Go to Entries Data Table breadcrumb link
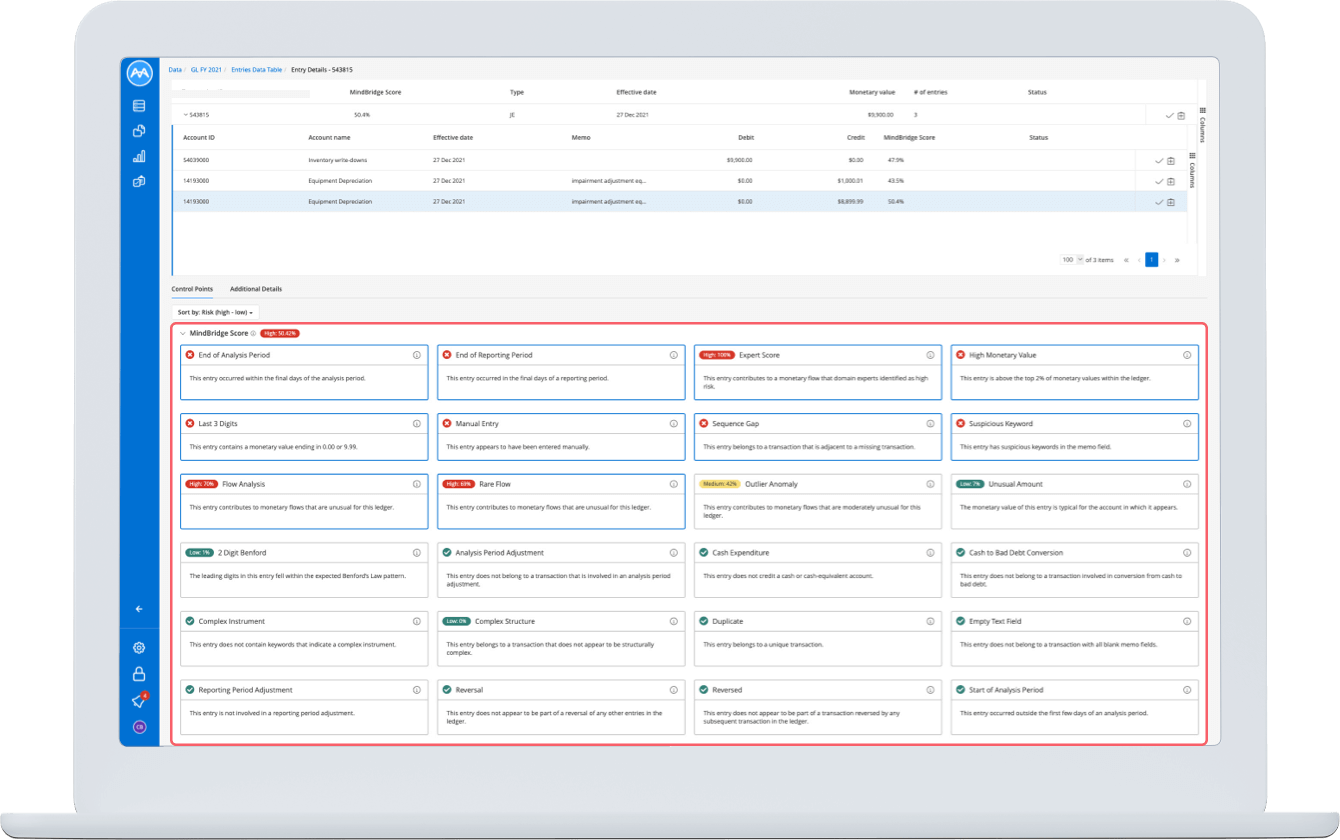This screenshot has width=1340, height=840. point(256,70)
